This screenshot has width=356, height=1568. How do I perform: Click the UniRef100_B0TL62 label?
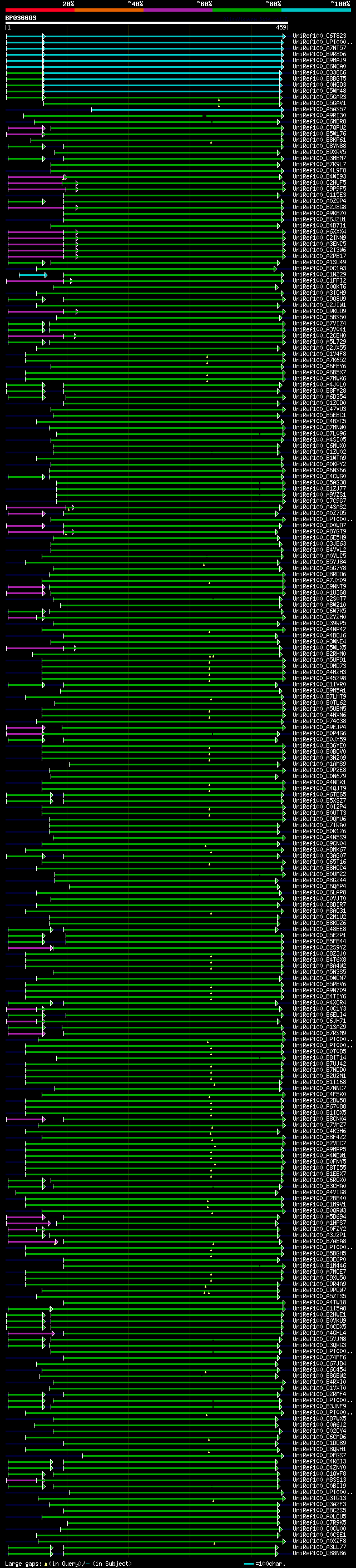319,703
